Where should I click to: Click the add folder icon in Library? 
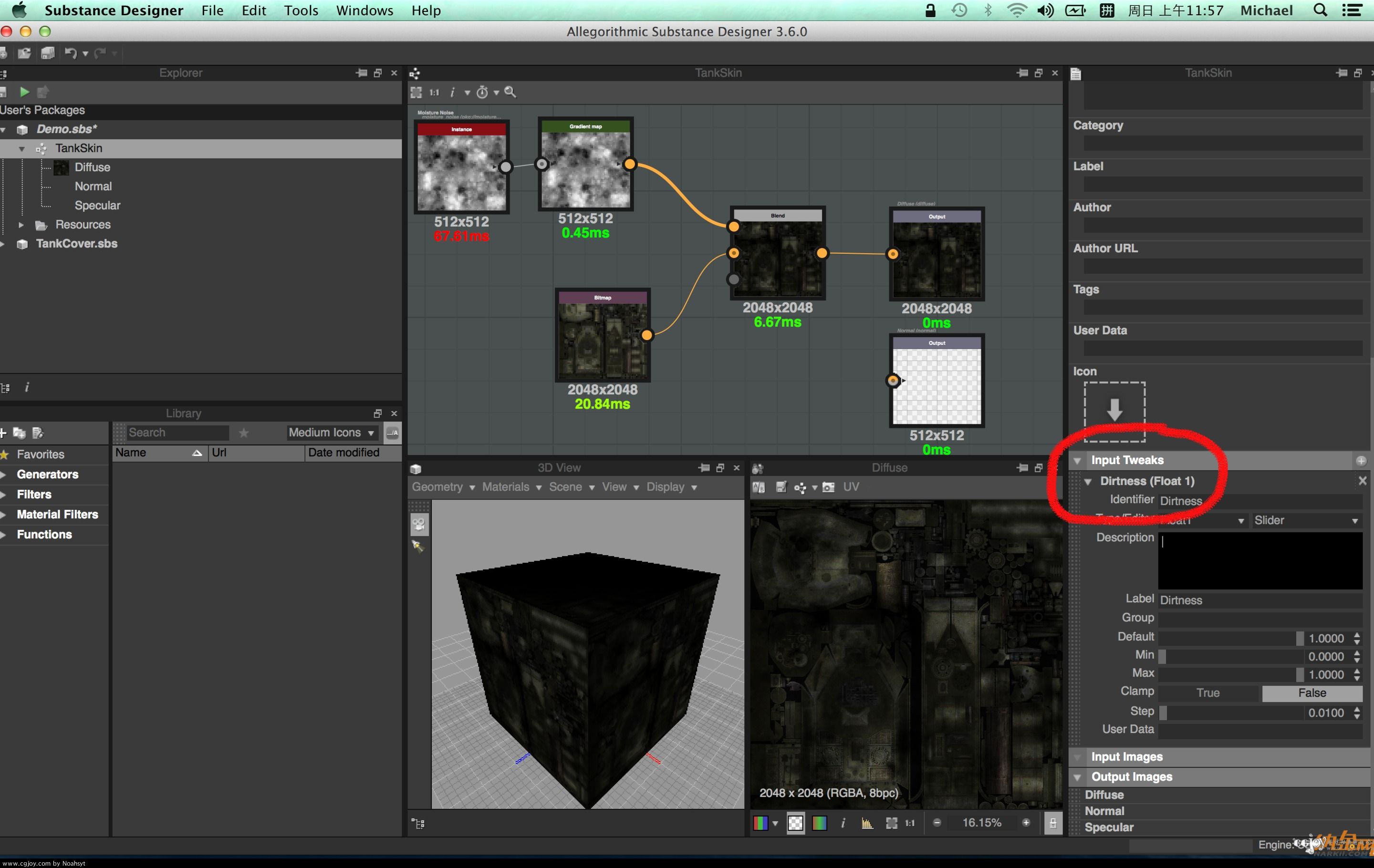[20, 433]
